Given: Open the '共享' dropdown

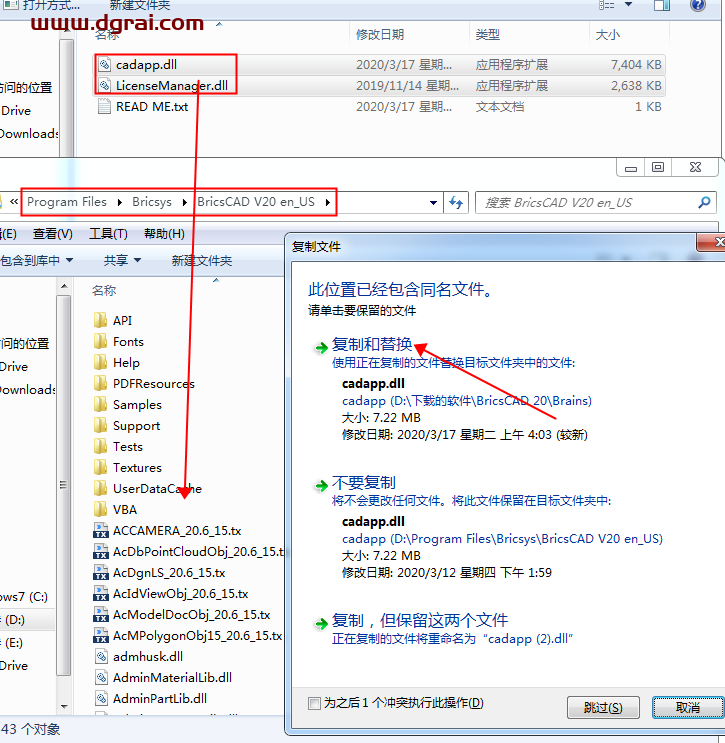Looking at the screenshot, I should 122,260.
